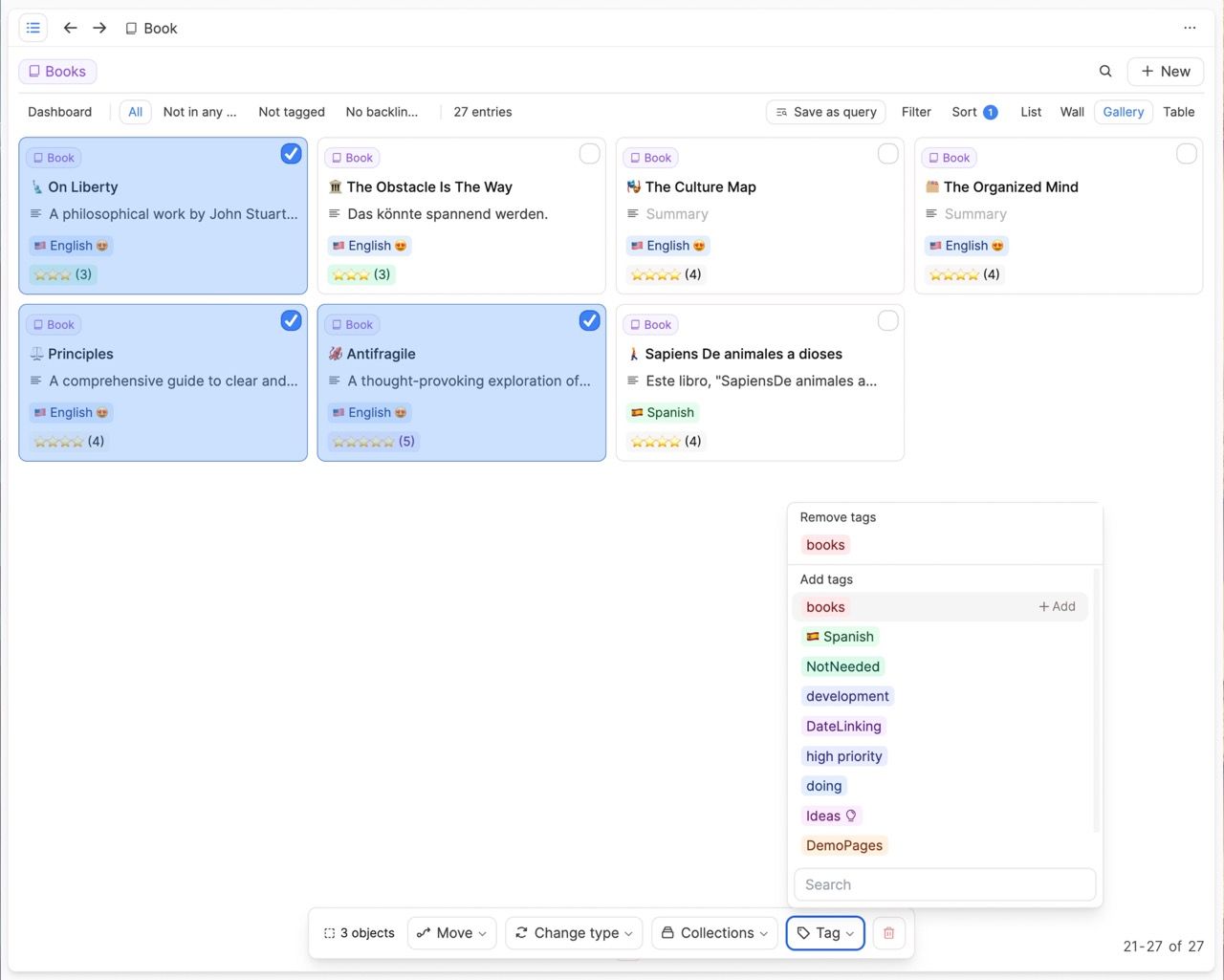Go forward with the right arrow
This screenshot has width=1224, height=980.
99,28
